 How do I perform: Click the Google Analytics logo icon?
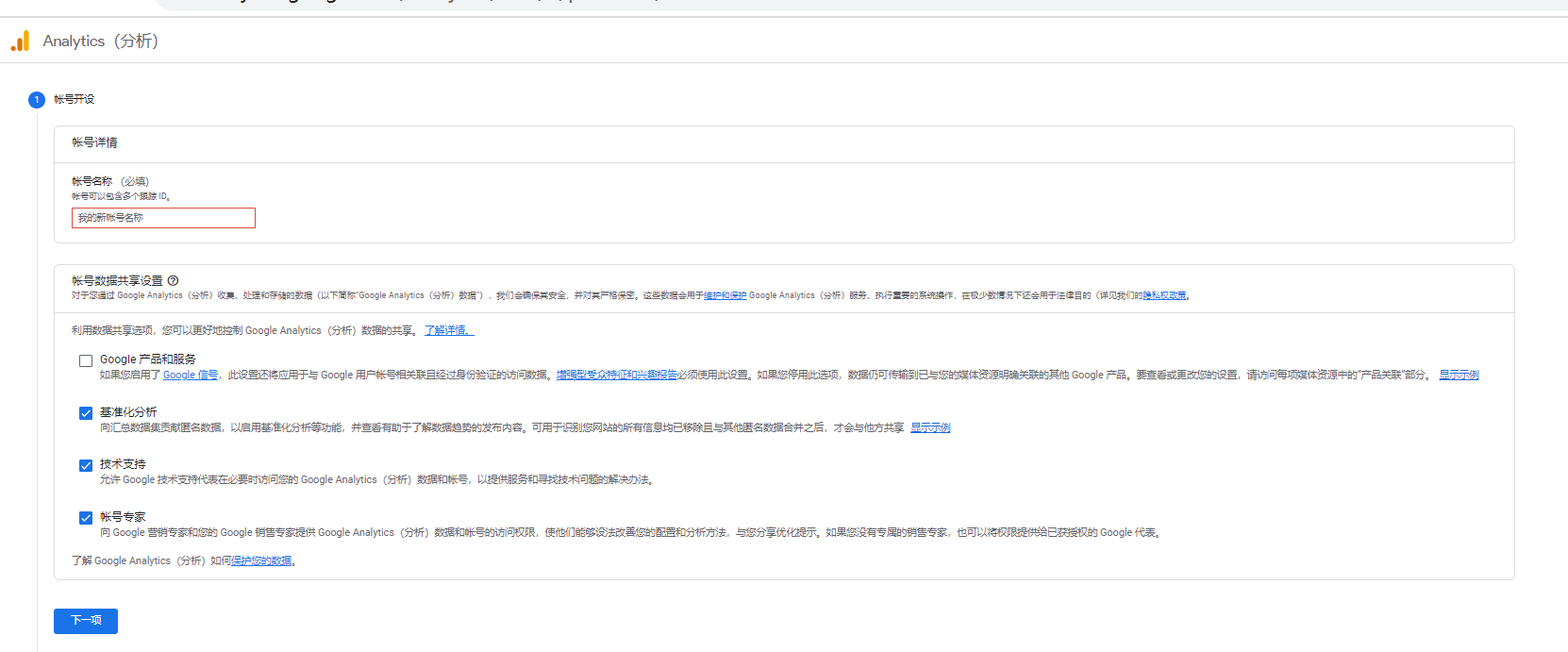pyautogui.click(x=21, y=42)
